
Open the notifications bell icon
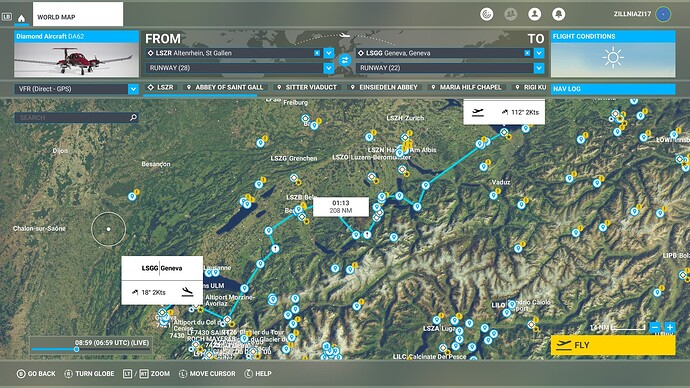coord(558,15)
